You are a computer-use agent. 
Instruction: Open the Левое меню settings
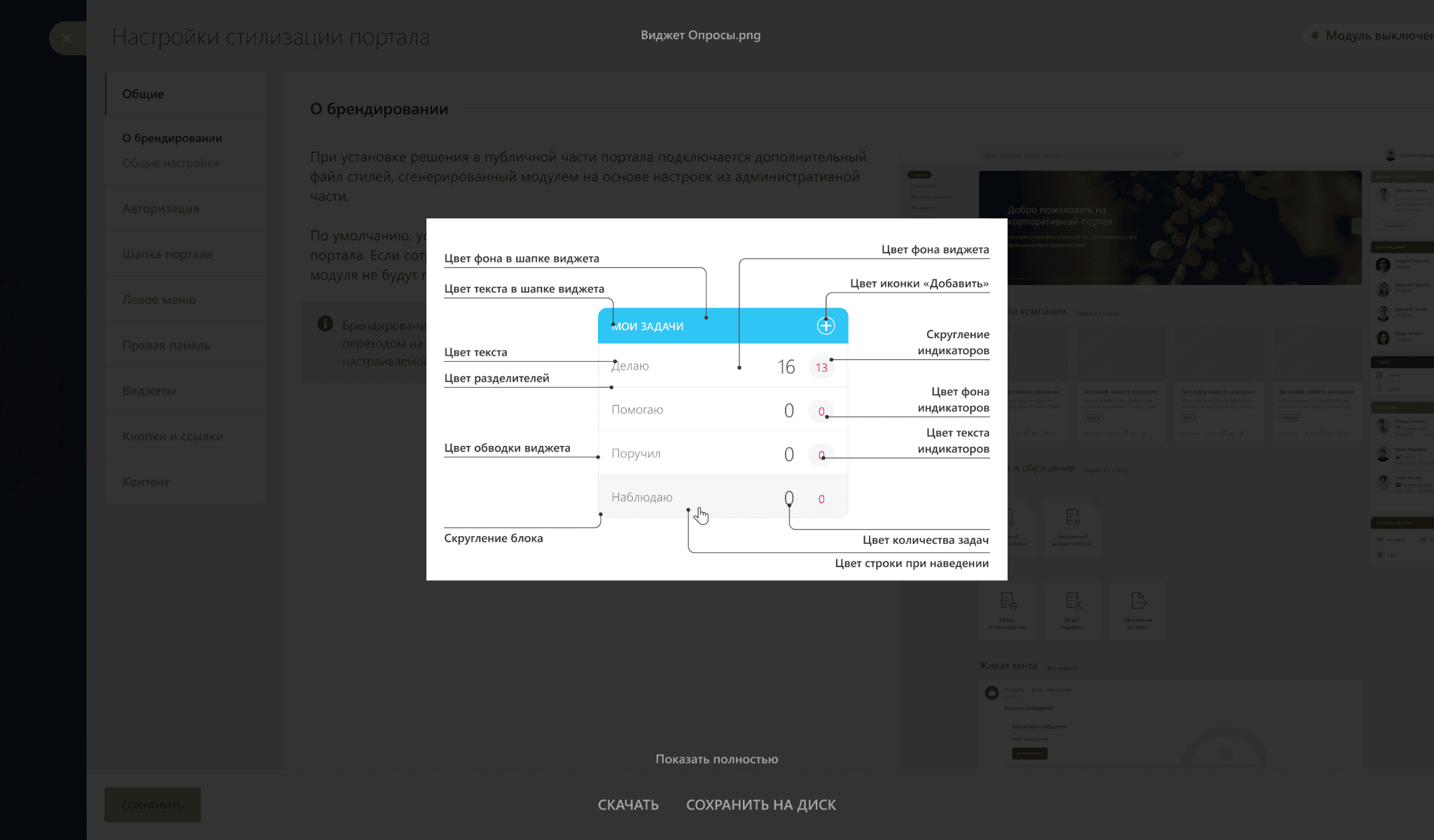(159, 300)
